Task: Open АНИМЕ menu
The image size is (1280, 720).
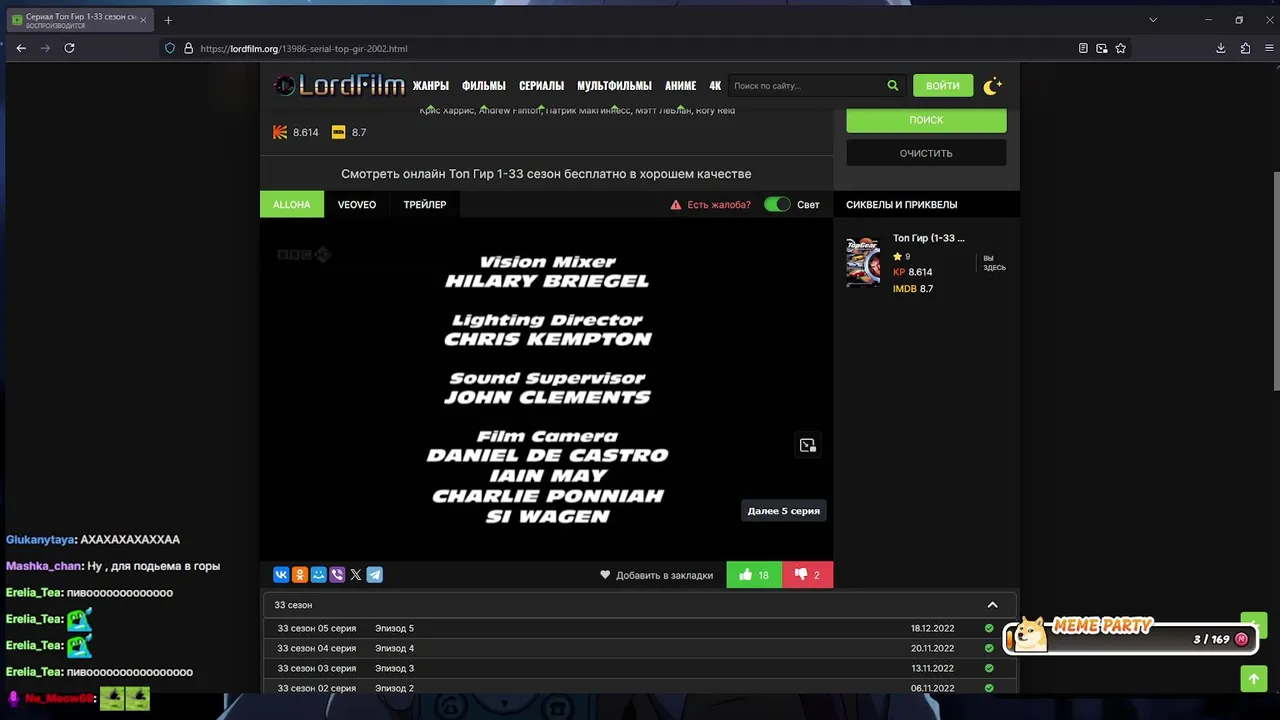Action: (x=680, y=86)
